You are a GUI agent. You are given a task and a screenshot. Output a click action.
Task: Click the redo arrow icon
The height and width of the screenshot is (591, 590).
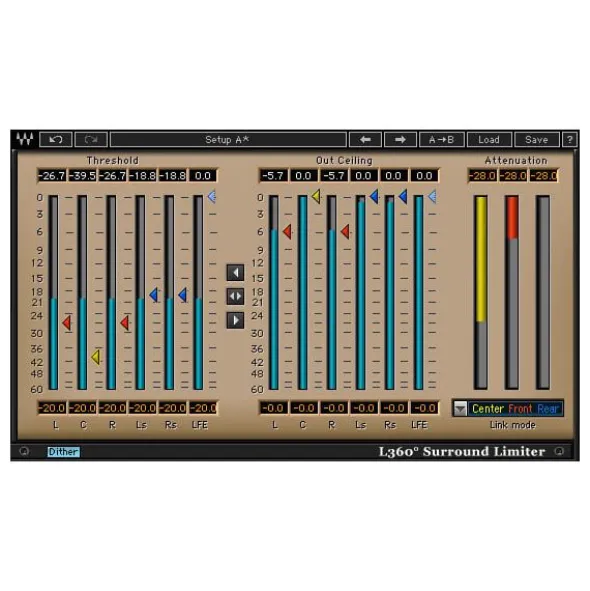pos(91,140)
